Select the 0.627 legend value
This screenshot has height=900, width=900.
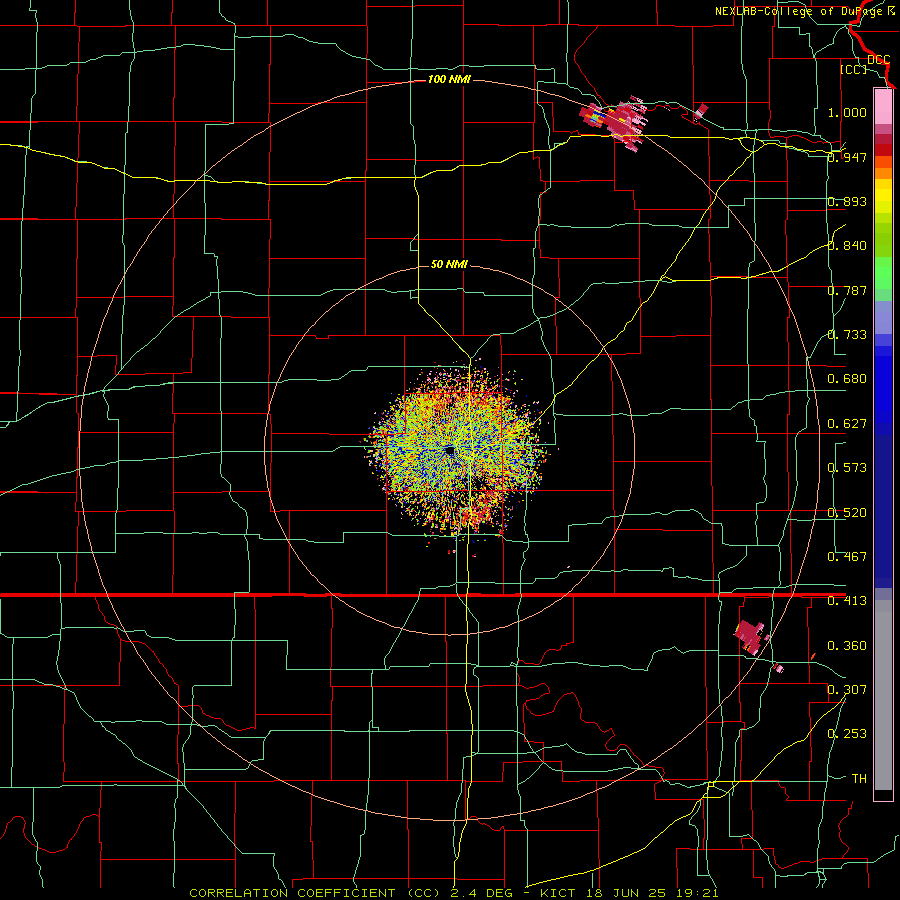coord(847,424)
